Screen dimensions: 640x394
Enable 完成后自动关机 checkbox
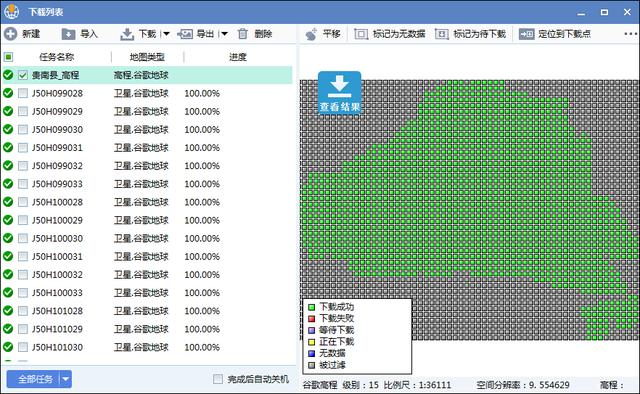(218, 379)
